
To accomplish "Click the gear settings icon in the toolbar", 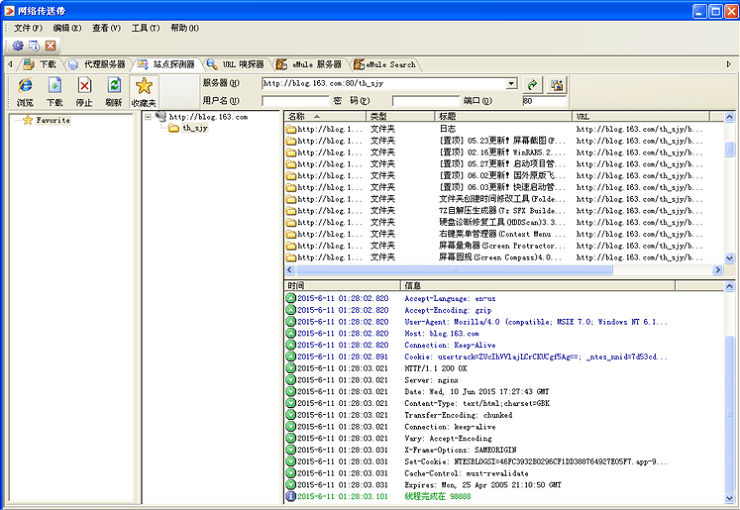I will (x=18, y=45).
